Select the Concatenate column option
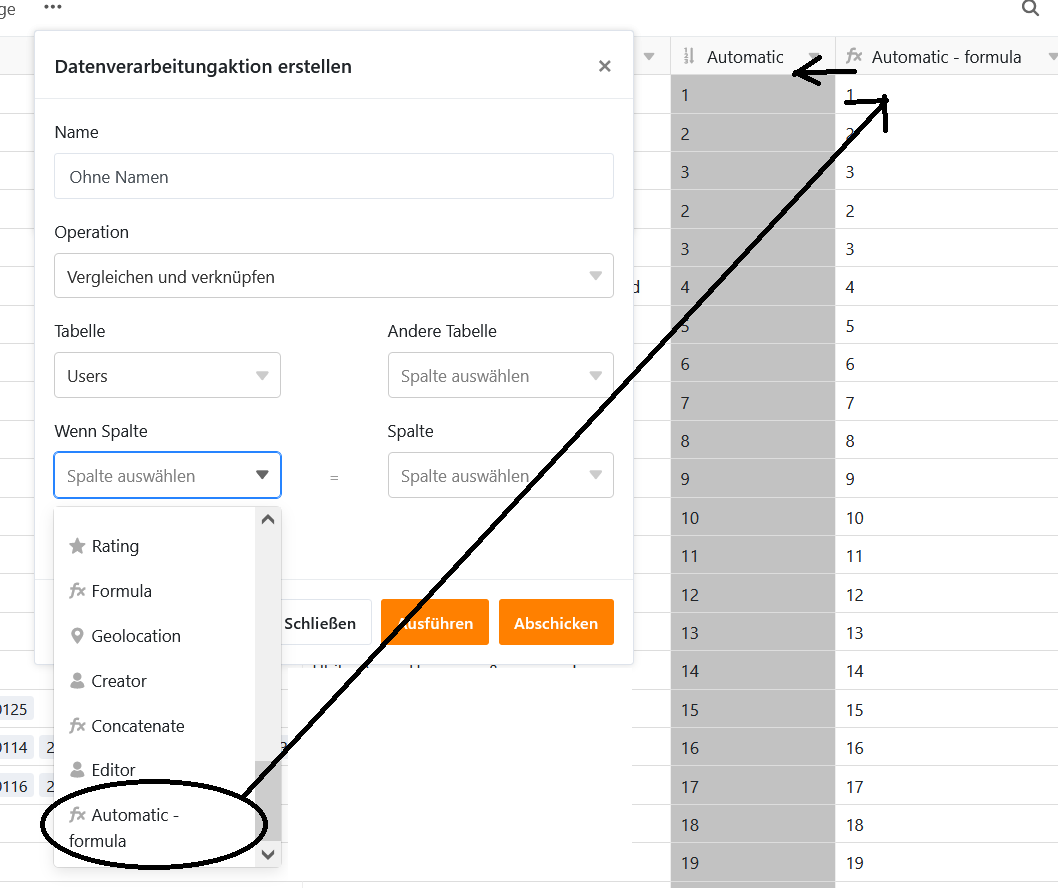This screenshot has height=888, width=1058. point(138,726)
